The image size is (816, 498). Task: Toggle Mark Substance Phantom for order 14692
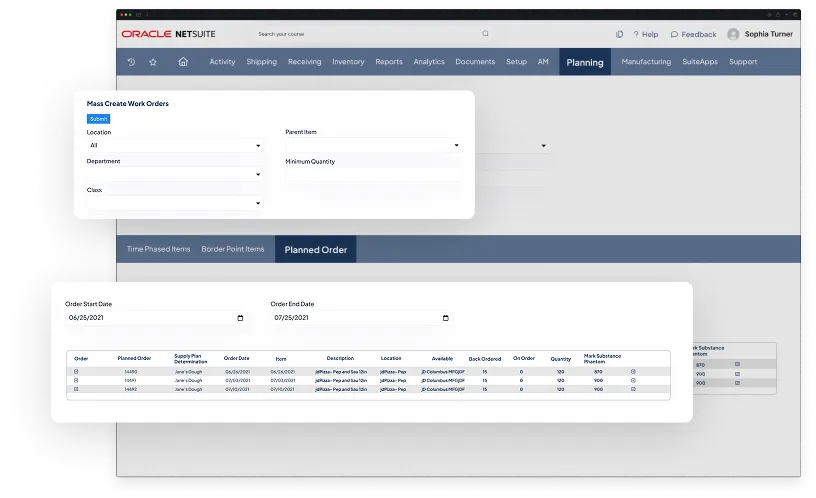(x=633, y=389)
